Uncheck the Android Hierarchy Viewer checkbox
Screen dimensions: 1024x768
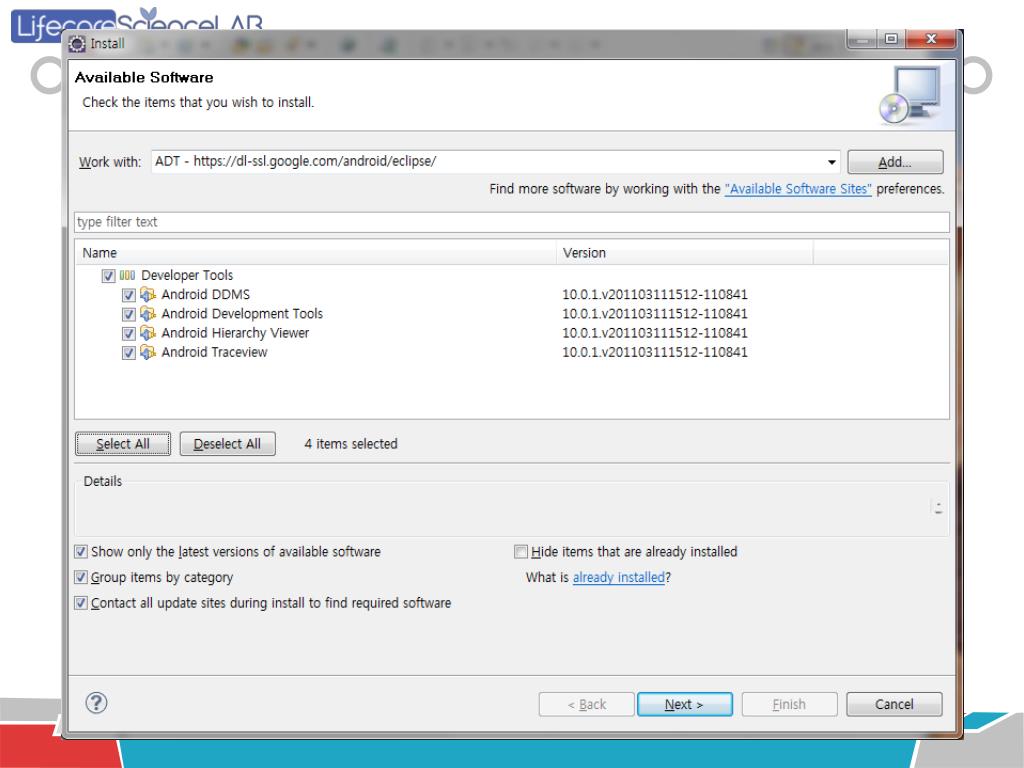click(129, 334)
